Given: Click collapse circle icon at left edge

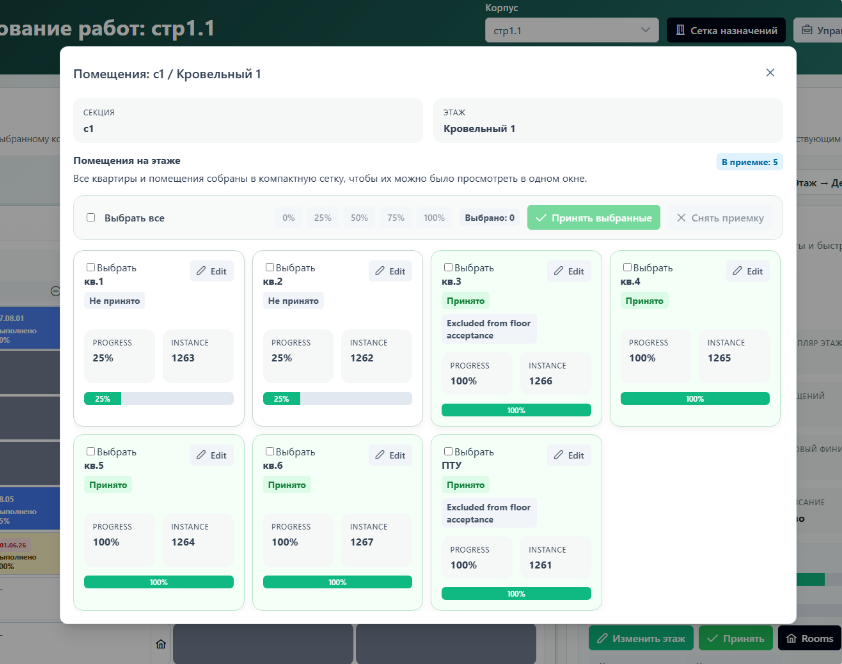Looking at the screenshot, I should 55,291.
